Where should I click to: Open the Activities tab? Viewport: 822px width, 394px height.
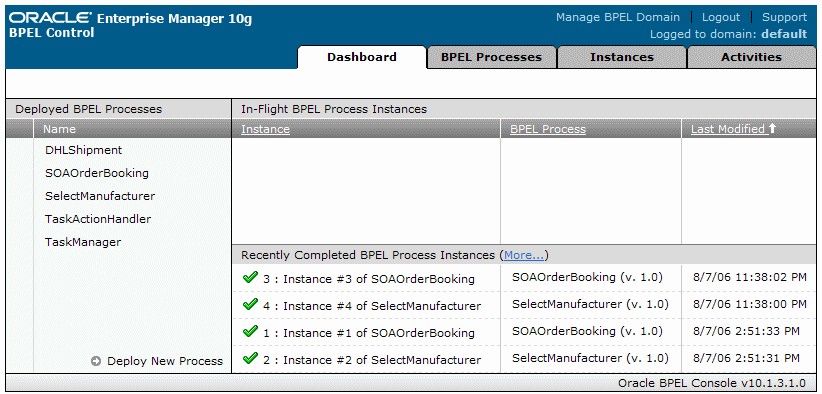coord(751,57)
